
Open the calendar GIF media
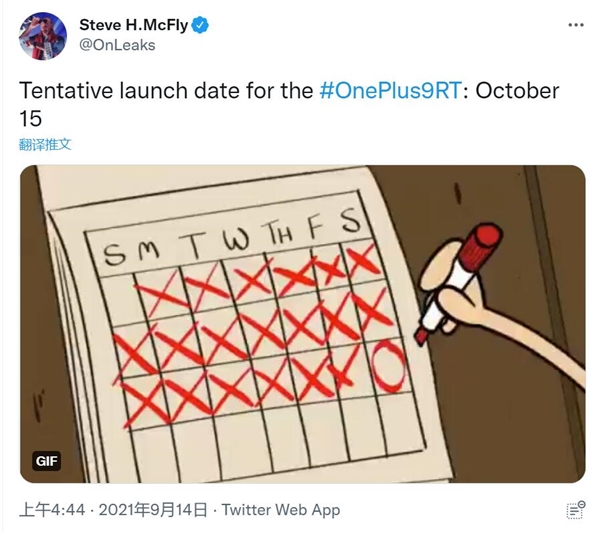click(x=302, y=324)
